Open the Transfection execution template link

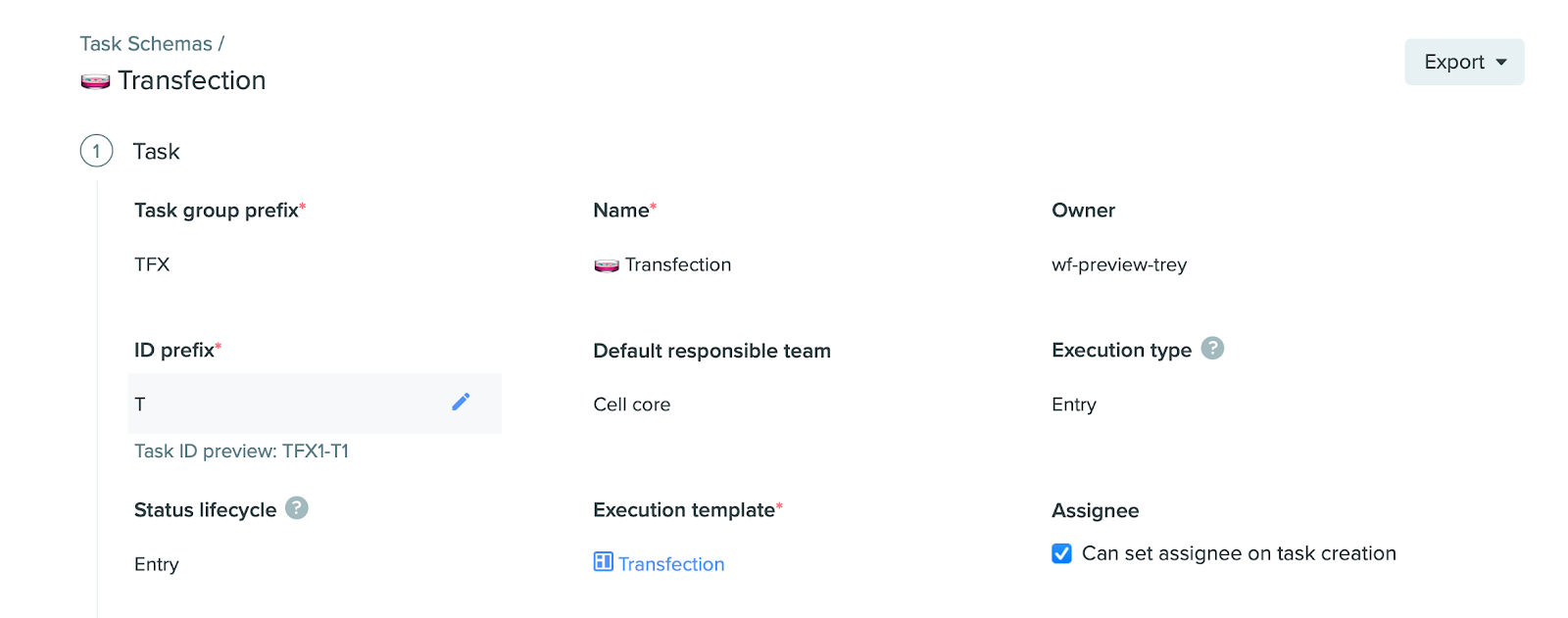[671, 564]
